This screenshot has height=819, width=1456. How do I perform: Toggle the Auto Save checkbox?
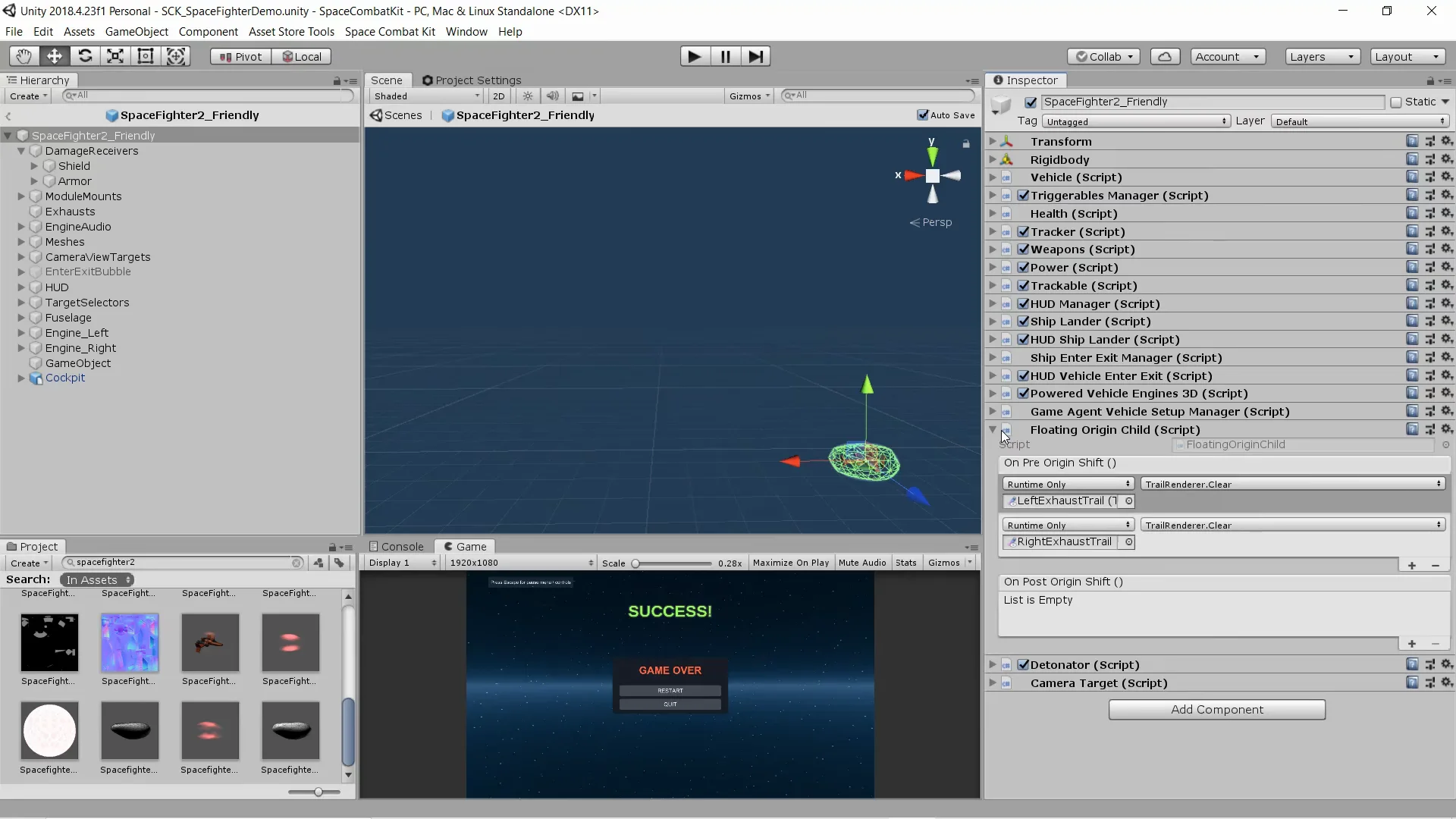(923, 115)
